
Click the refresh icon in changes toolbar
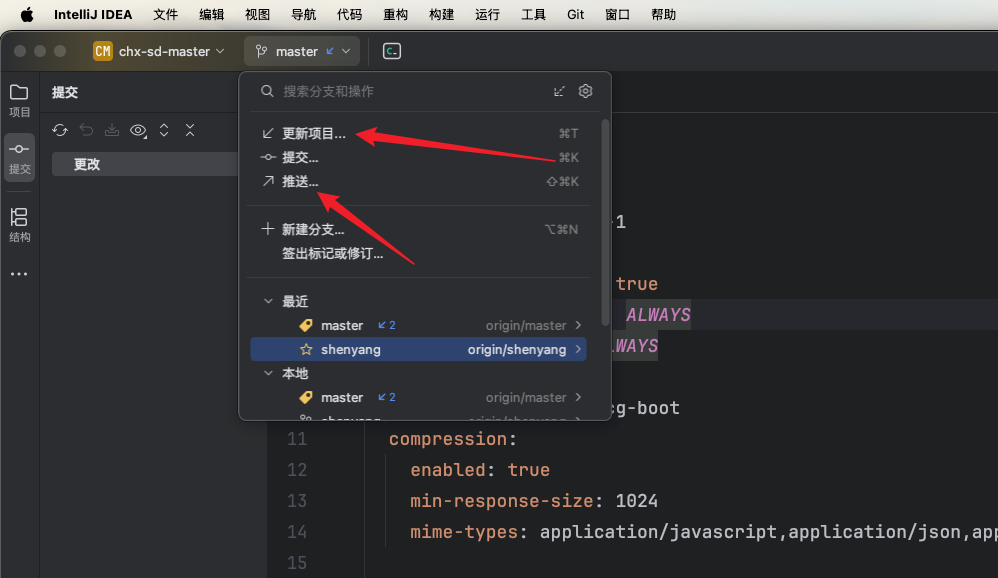pyautogui.click(x=60, y=130)
